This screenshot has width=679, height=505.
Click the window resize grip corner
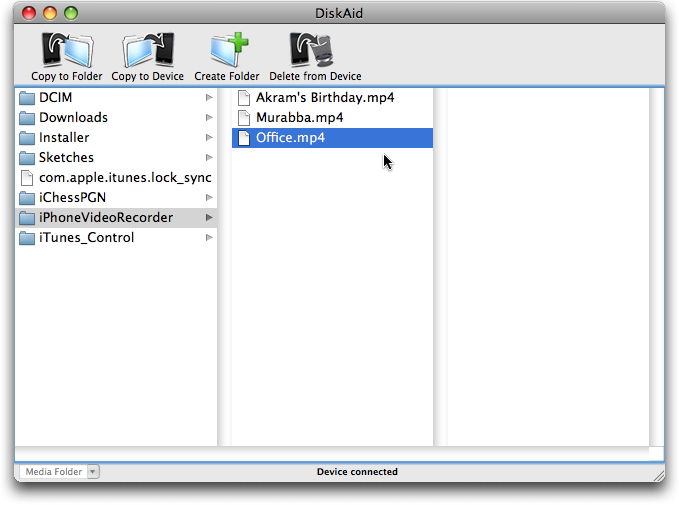(x=659, y=475)
